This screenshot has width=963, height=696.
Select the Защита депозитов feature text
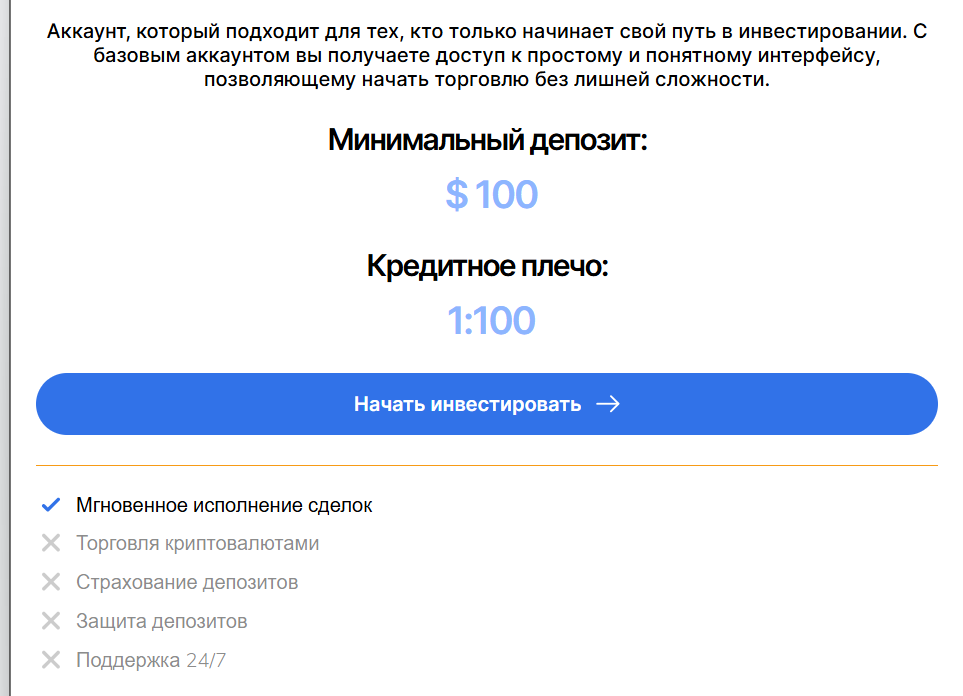[161, 621]
